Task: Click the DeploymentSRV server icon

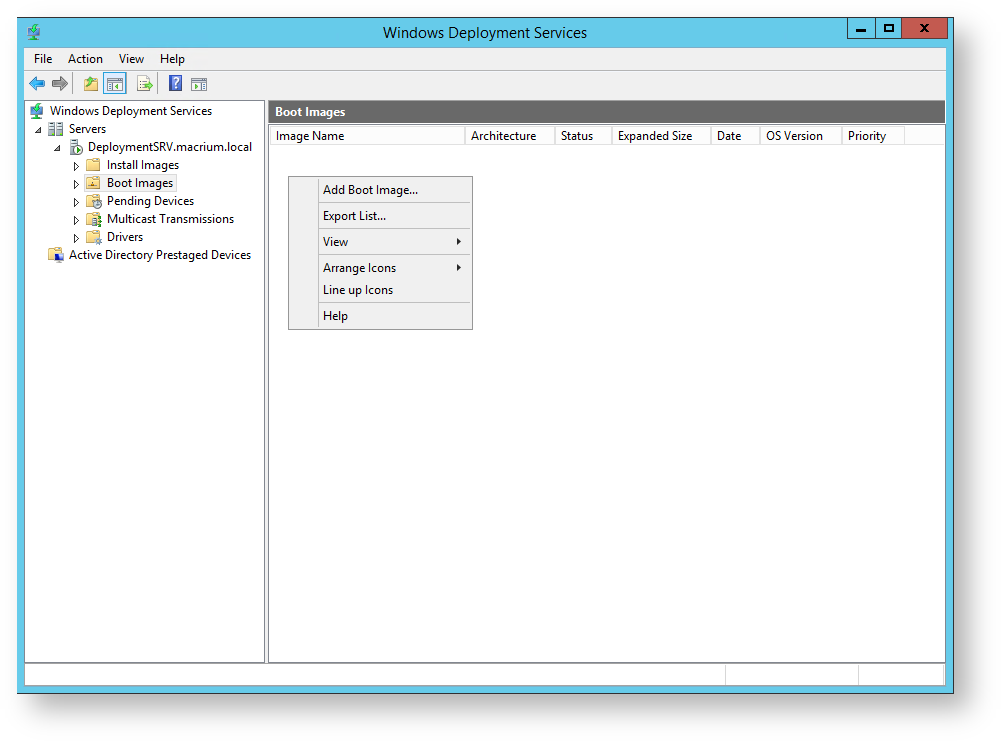Action: tap(76, 148)
